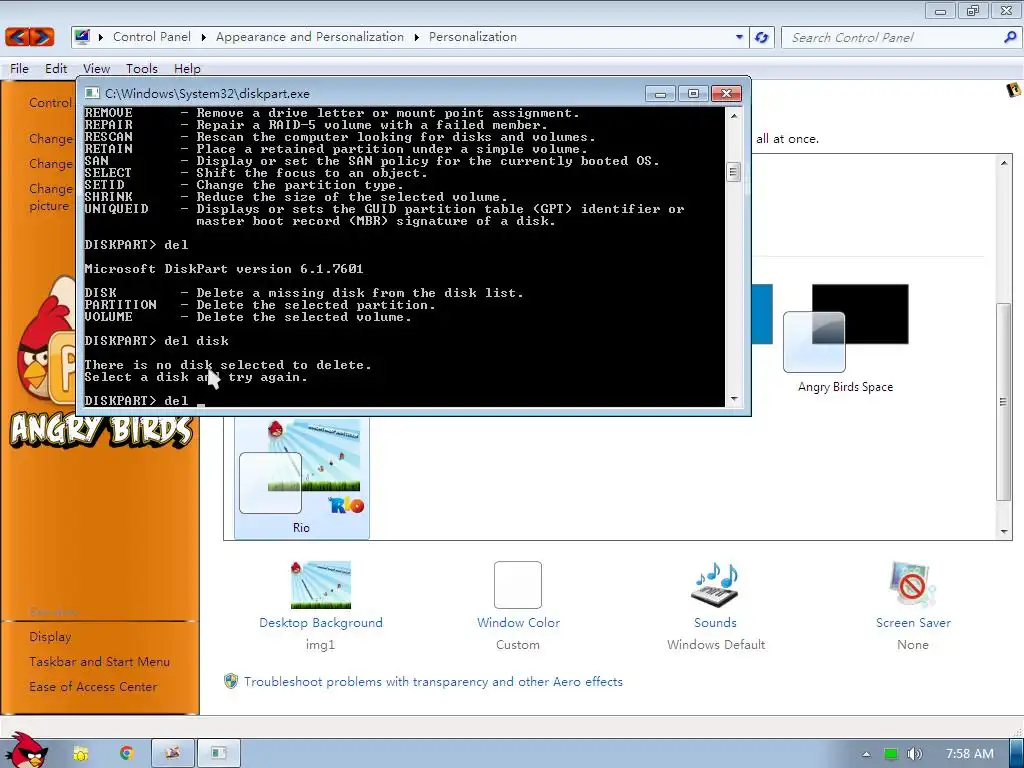The width and height of the screenshot is (1024, 768).
Task: Select the Angry Birds Space theme
Action: (845, 338)
